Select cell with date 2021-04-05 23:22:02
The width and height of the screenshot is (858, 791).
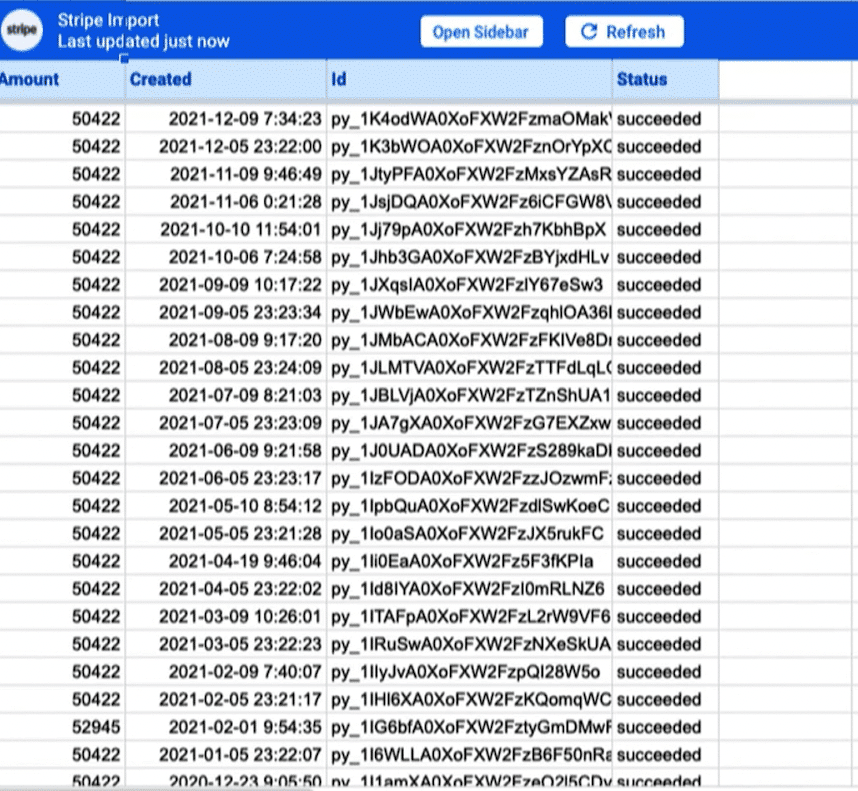click(x=225, y=589)
